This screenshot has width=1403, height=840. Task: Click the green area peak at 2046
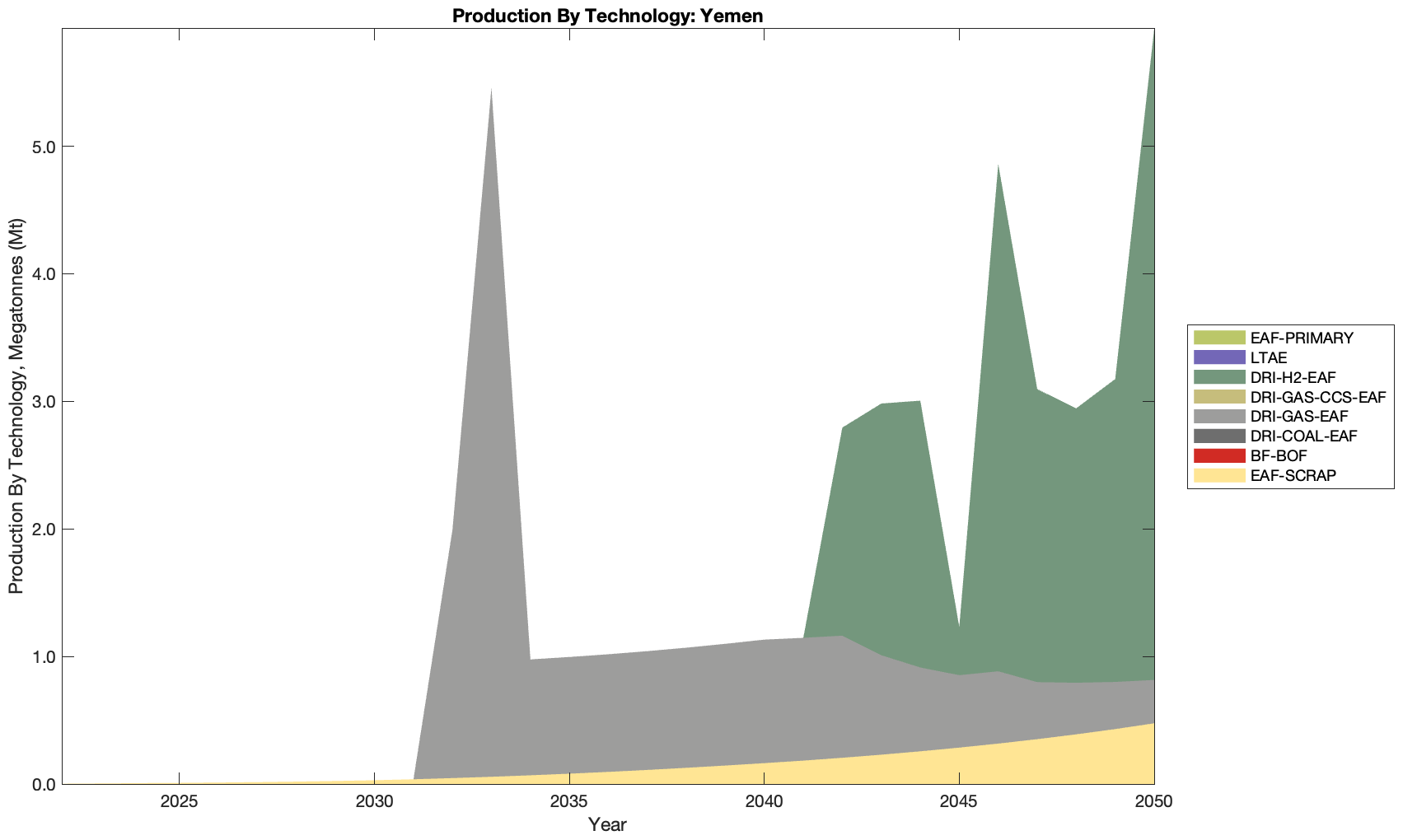pos(998,168)
